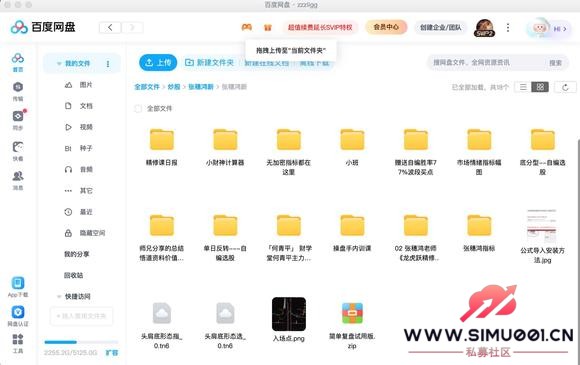Click the SVIP2 user avatar
Screen dimensions: 580x365
point(484,28)
